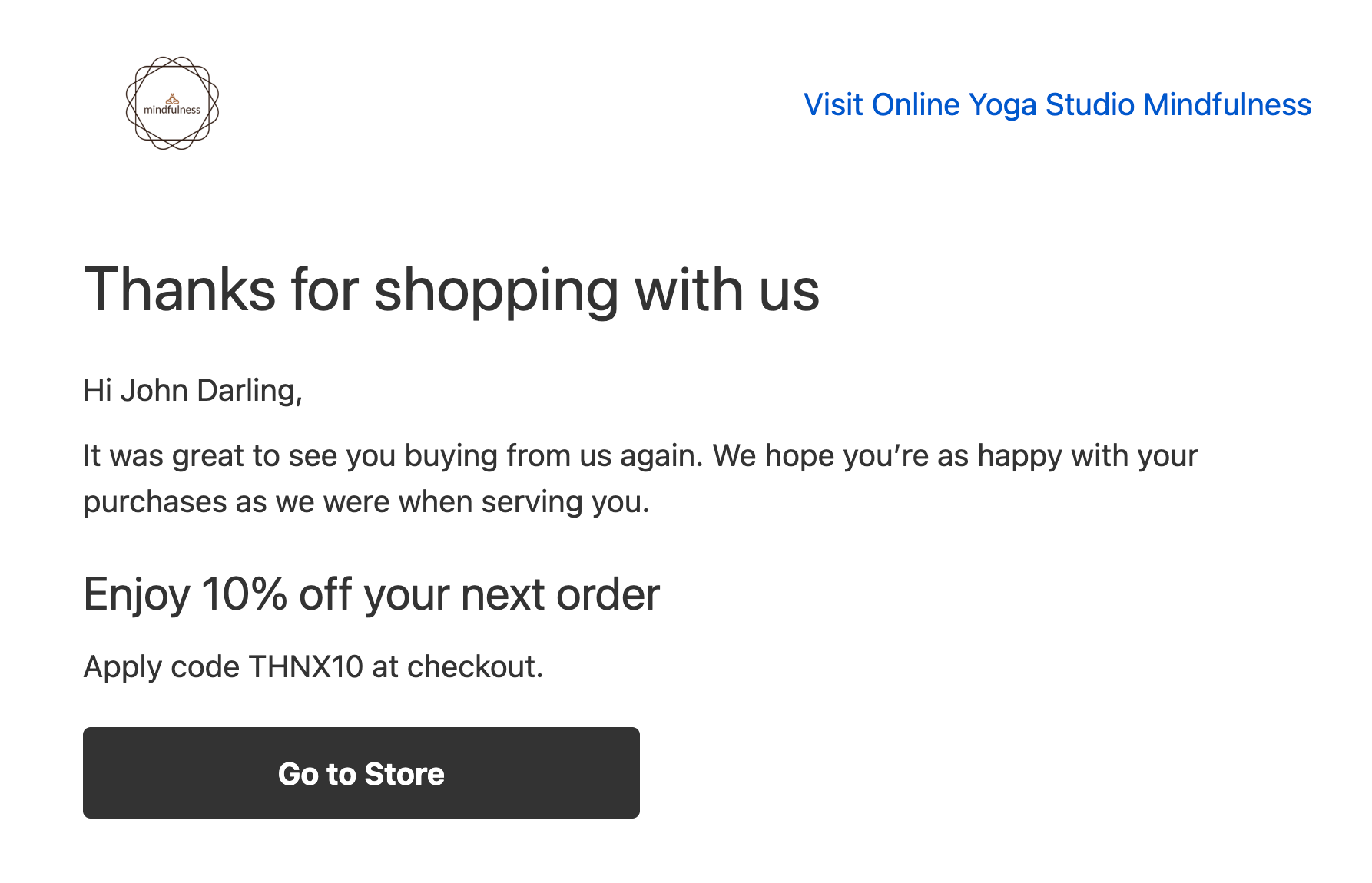The height and width of the screenshot is (883, 1372).
Task: Select the geometric flower logo graphic
Action: pos(173,104)
